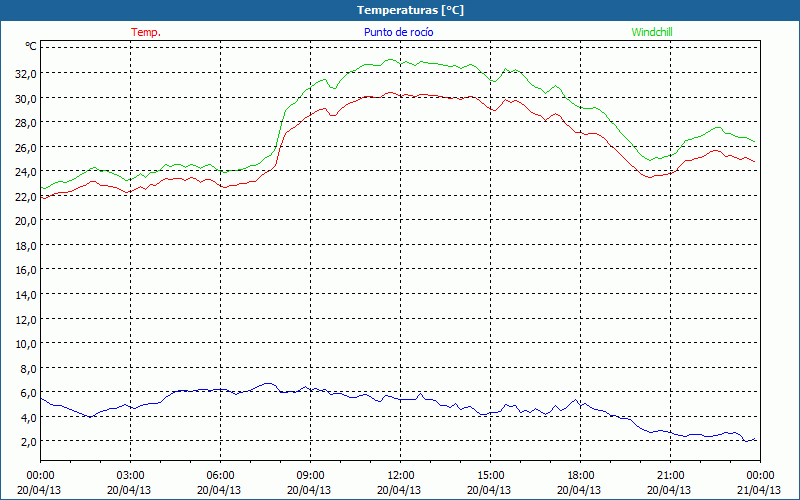Click the 10,0 y-axis value

27,344
